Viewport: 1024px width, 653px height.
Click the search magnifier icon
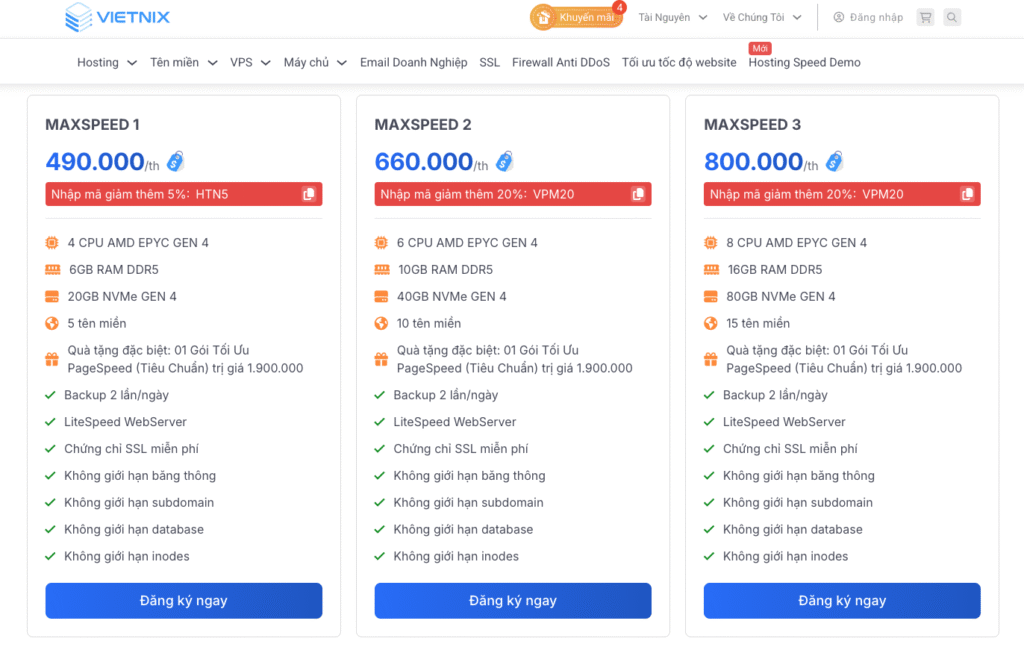(952, 17)
